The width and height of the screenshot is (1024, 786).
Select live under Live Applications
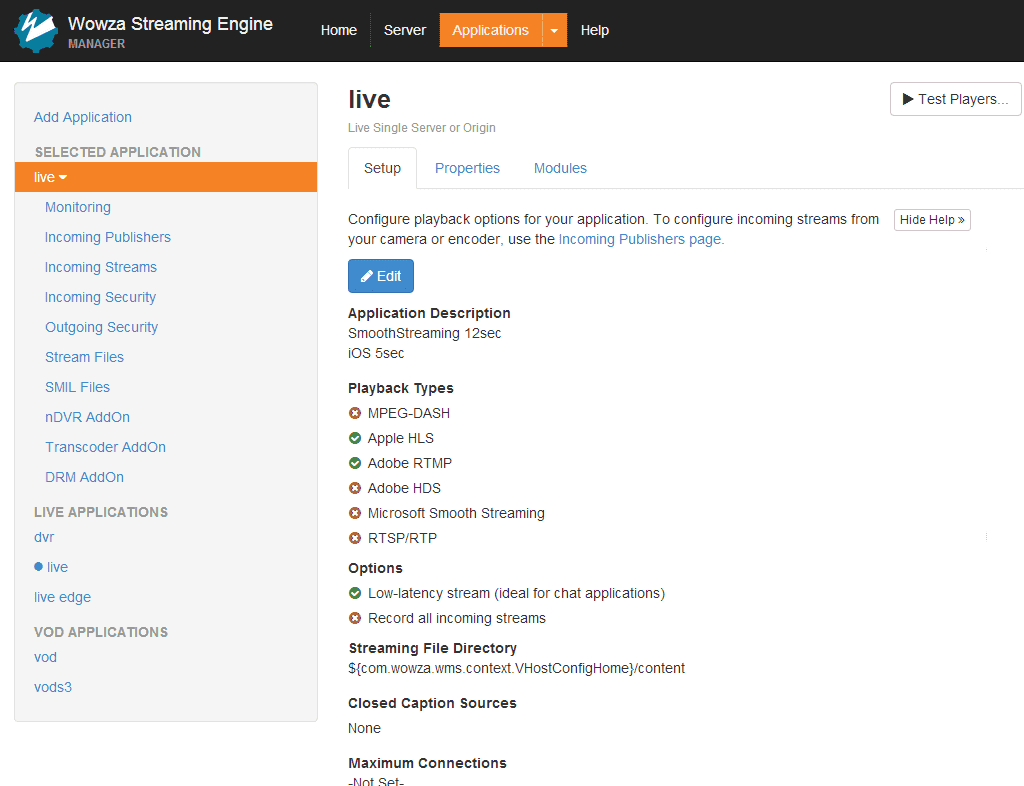tap(57, 567)
